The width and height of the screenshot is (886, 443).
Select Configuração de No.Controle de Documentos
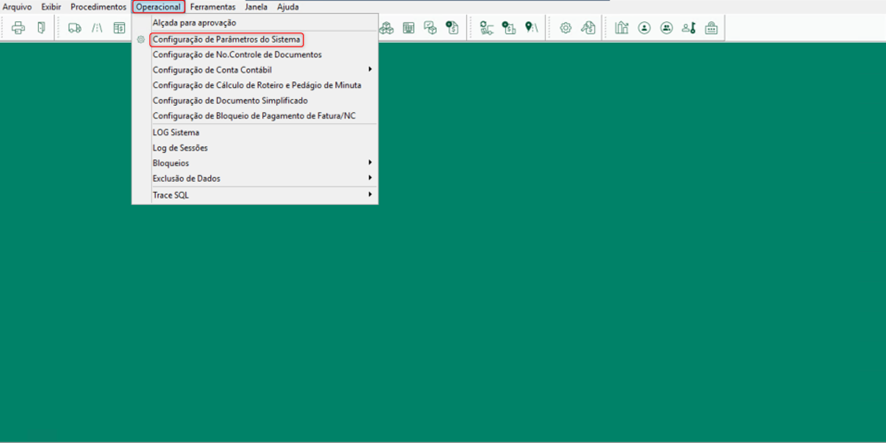255,55
